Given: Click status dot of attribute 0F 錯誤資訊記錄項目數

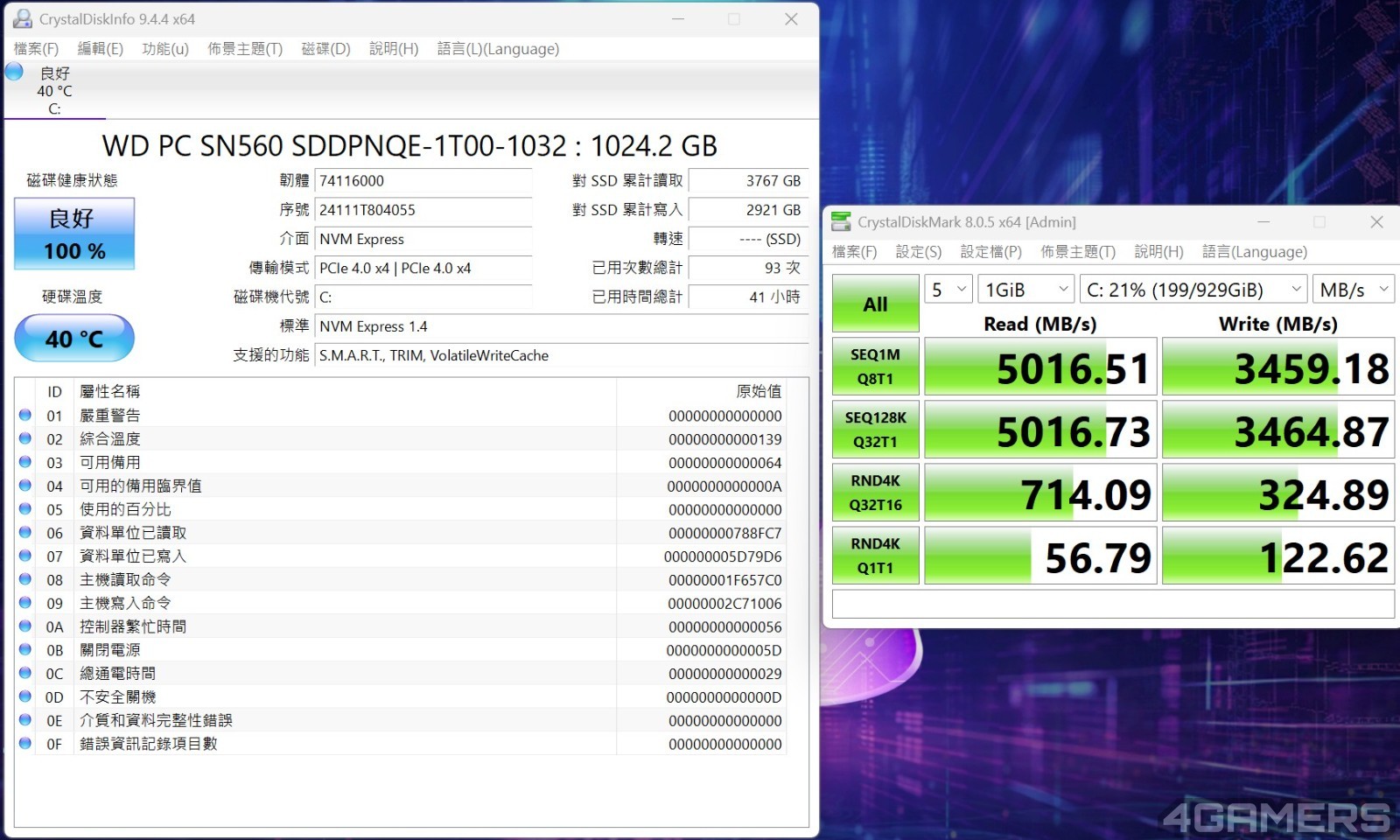Looking at the screenshot, I should [x=25, y=744].
